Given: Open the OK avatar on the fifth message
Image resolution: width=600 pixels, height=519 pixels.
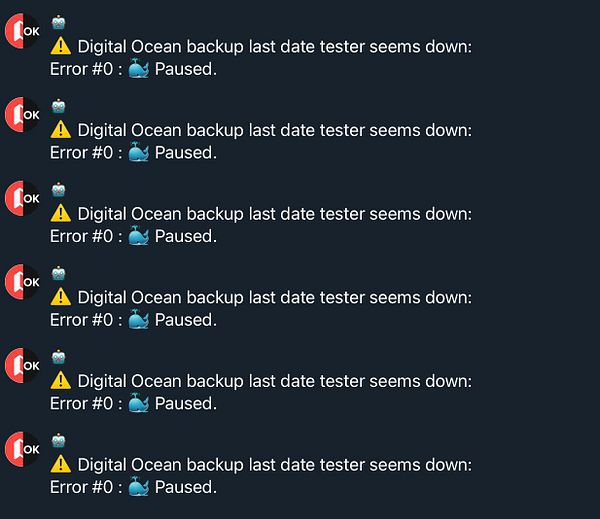Looking at the screenshot, I should coord(23,366).
